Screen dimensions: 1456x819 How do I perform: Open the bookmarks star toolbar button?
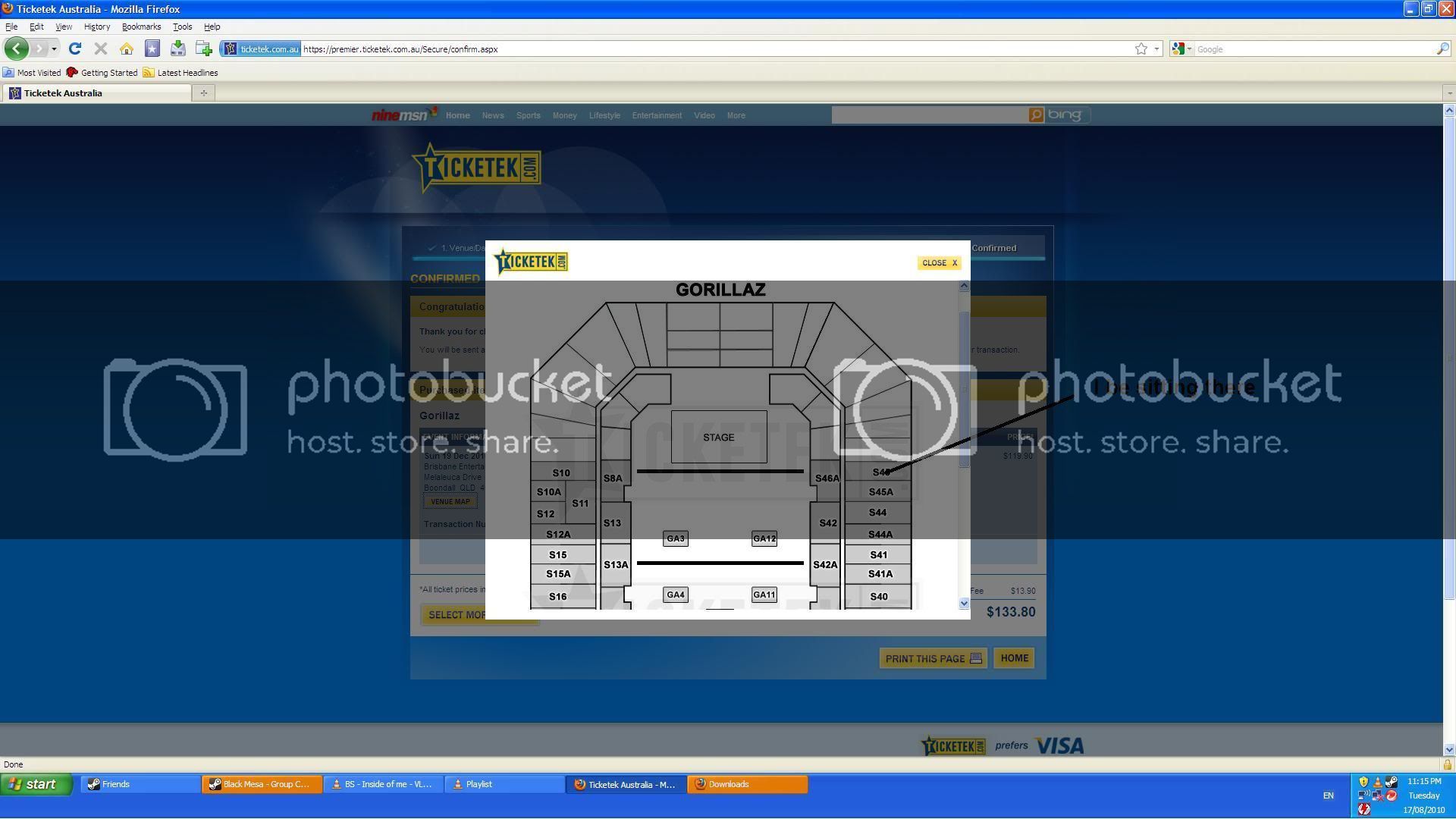pyautogui.click(x=152, y=49)
